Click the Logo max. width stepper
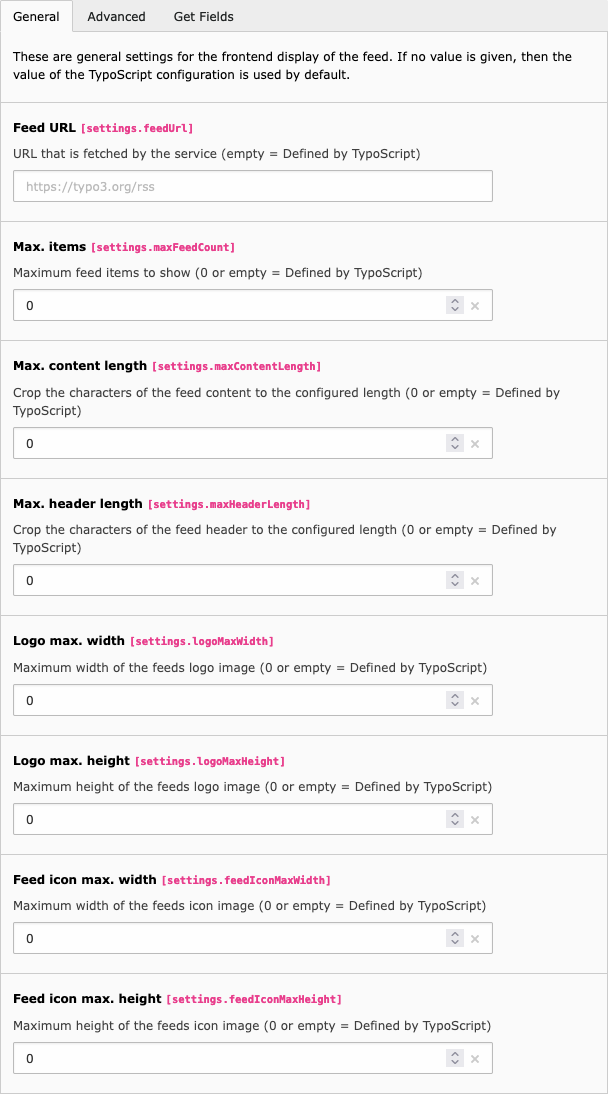This screenshot has width=608, height=1094. [x=455, y=700]
